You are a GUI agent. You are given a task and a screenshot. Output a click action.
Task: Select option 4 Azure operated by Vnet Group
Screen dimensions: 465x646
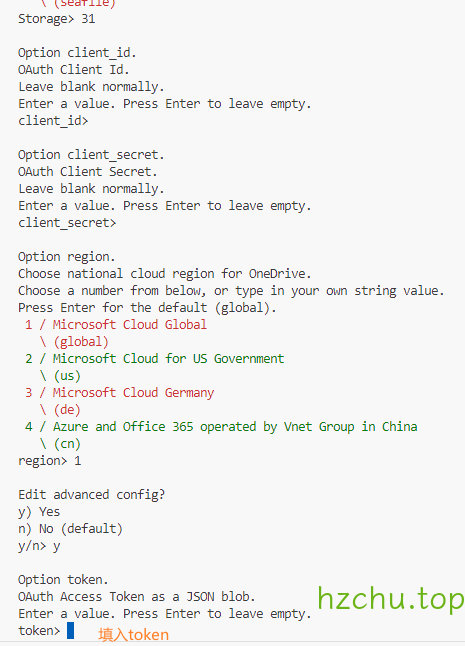(x=221, y=427)
